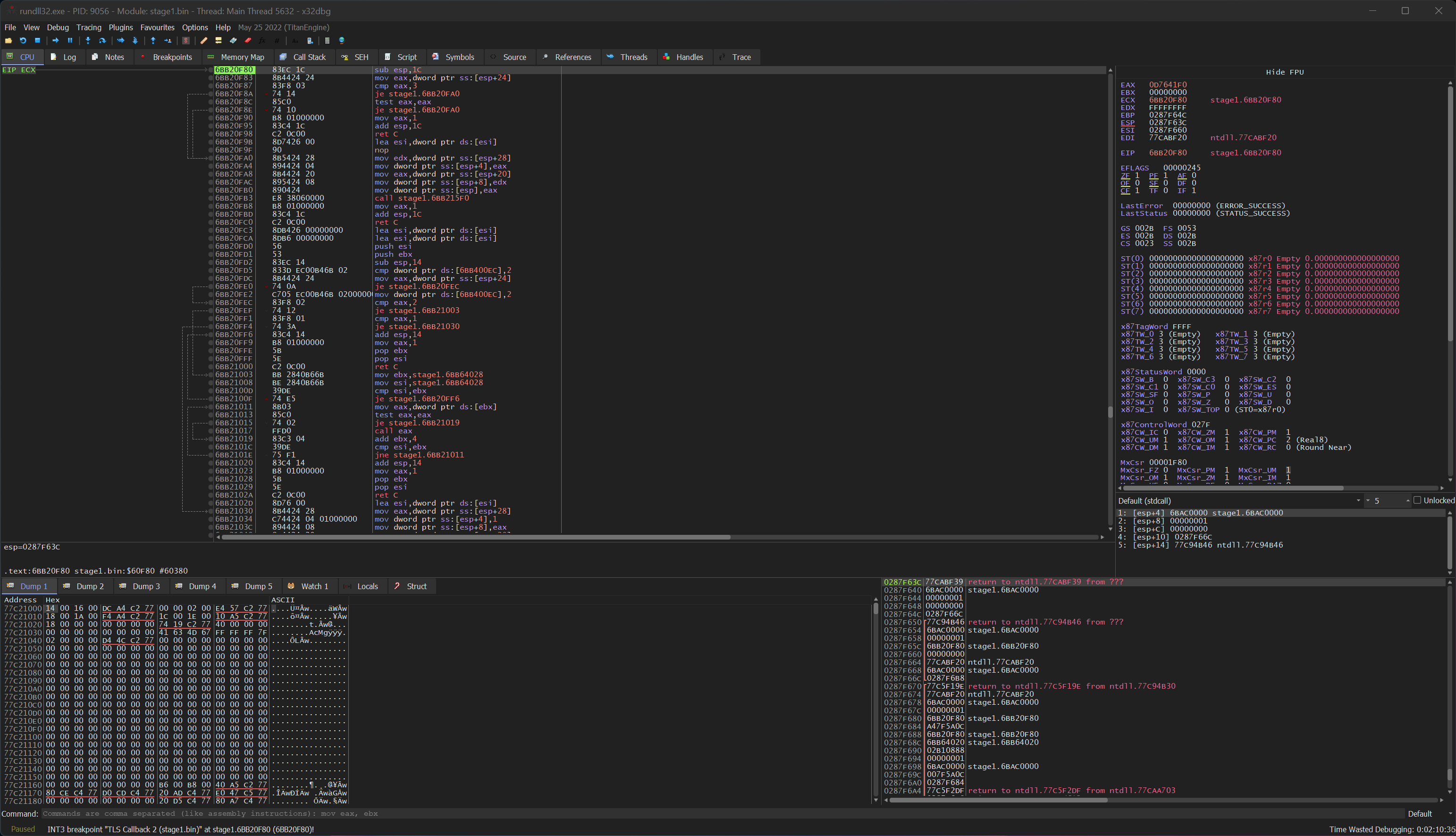Enable the Unlocked checkbox
The image size is (1456, 836).
1417,500
